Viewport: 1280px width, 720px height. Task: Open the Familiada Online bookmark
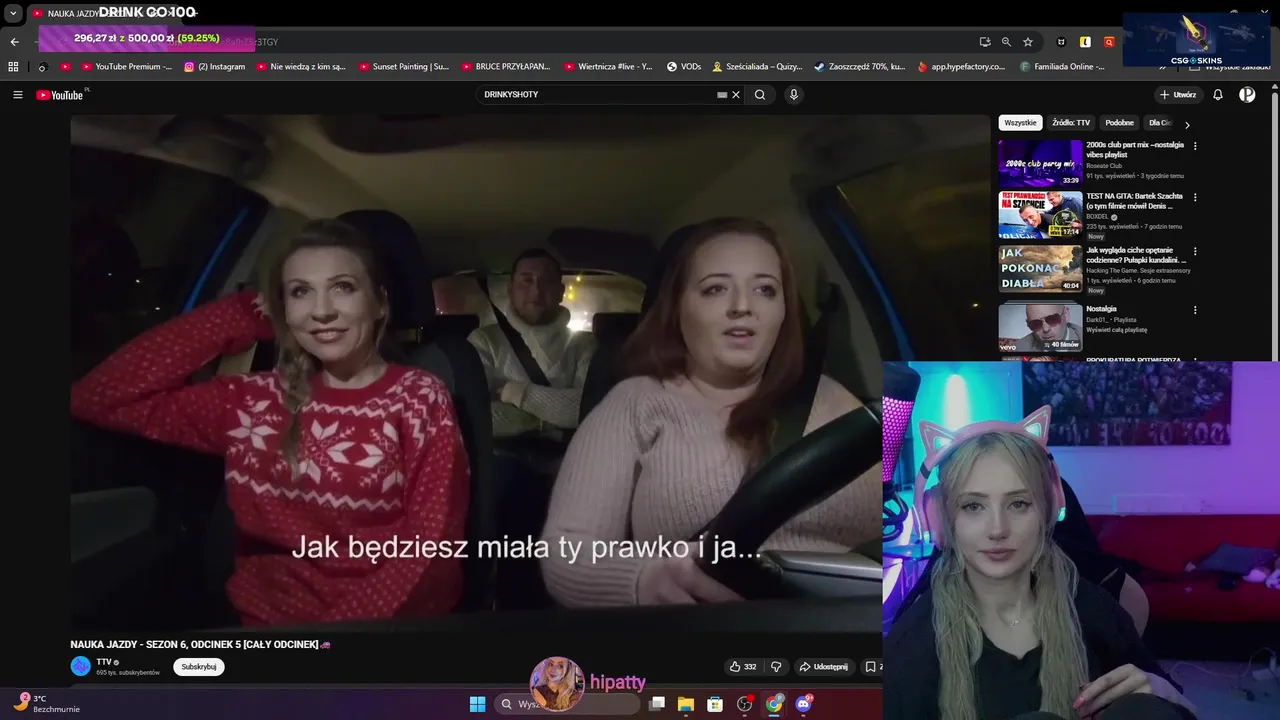[x=1063, y=67]
